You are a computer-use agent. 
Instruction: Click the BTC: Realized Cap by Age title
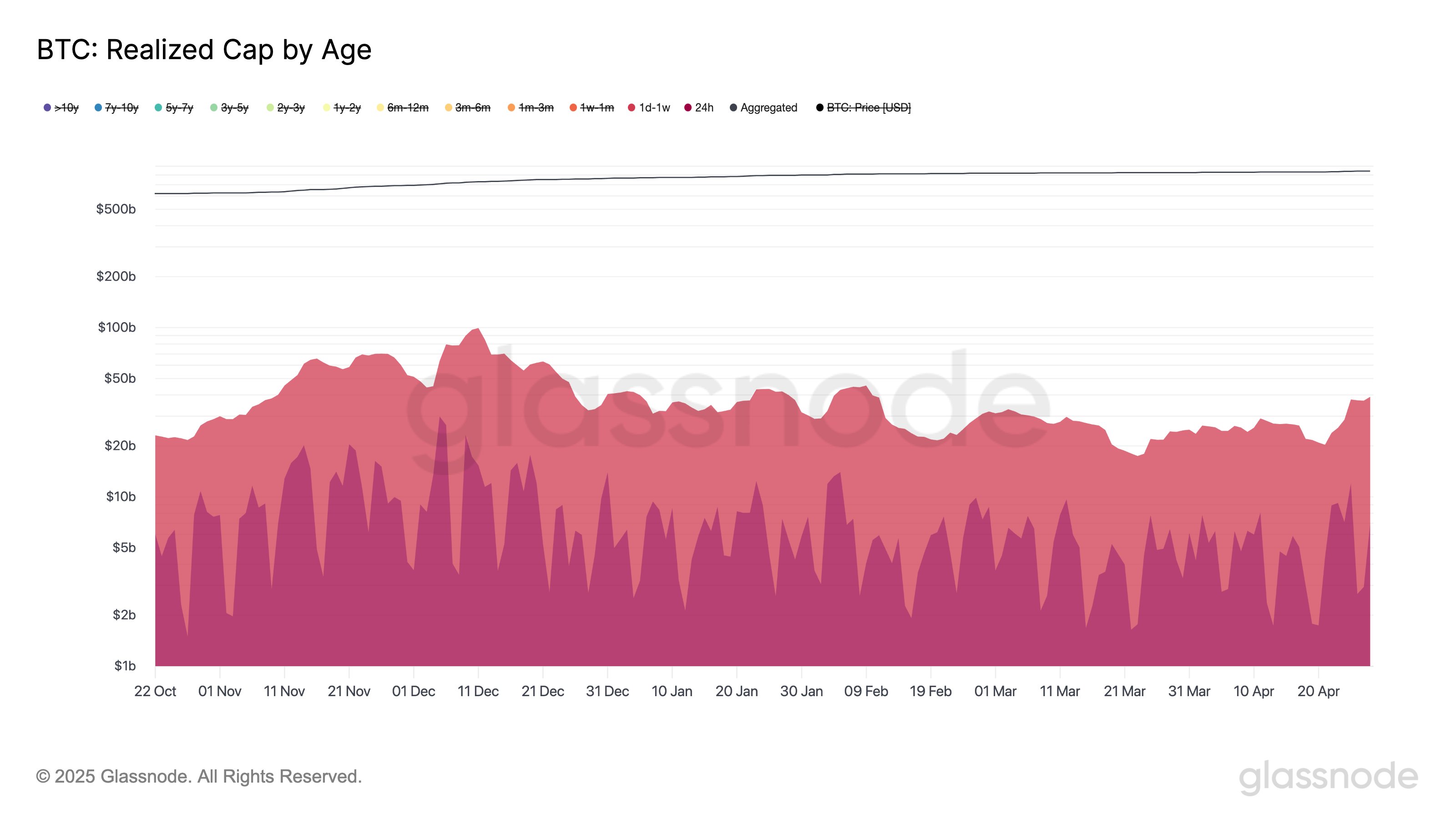[204, 50]
